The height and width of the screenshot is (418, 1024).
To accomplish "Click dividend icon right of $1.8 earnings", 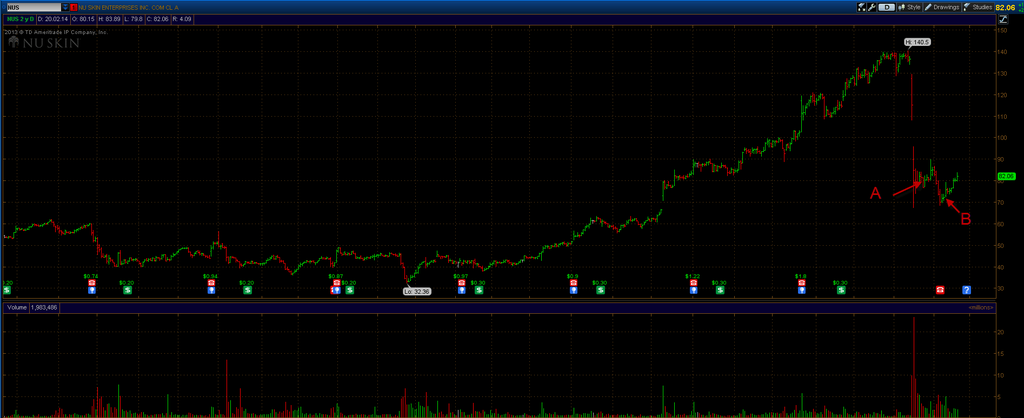I will point(841,290).
